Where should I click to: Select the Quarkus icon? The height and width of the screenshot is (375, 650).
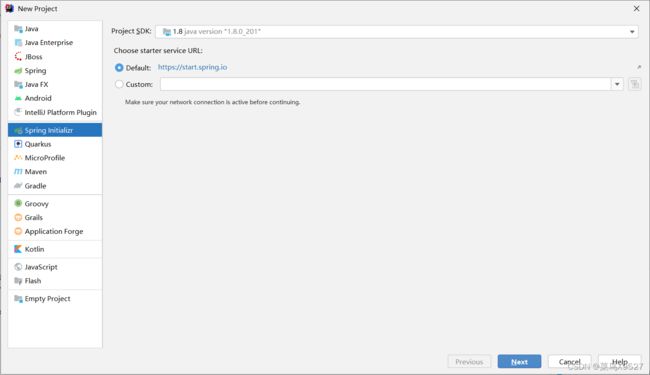(18, 144)
